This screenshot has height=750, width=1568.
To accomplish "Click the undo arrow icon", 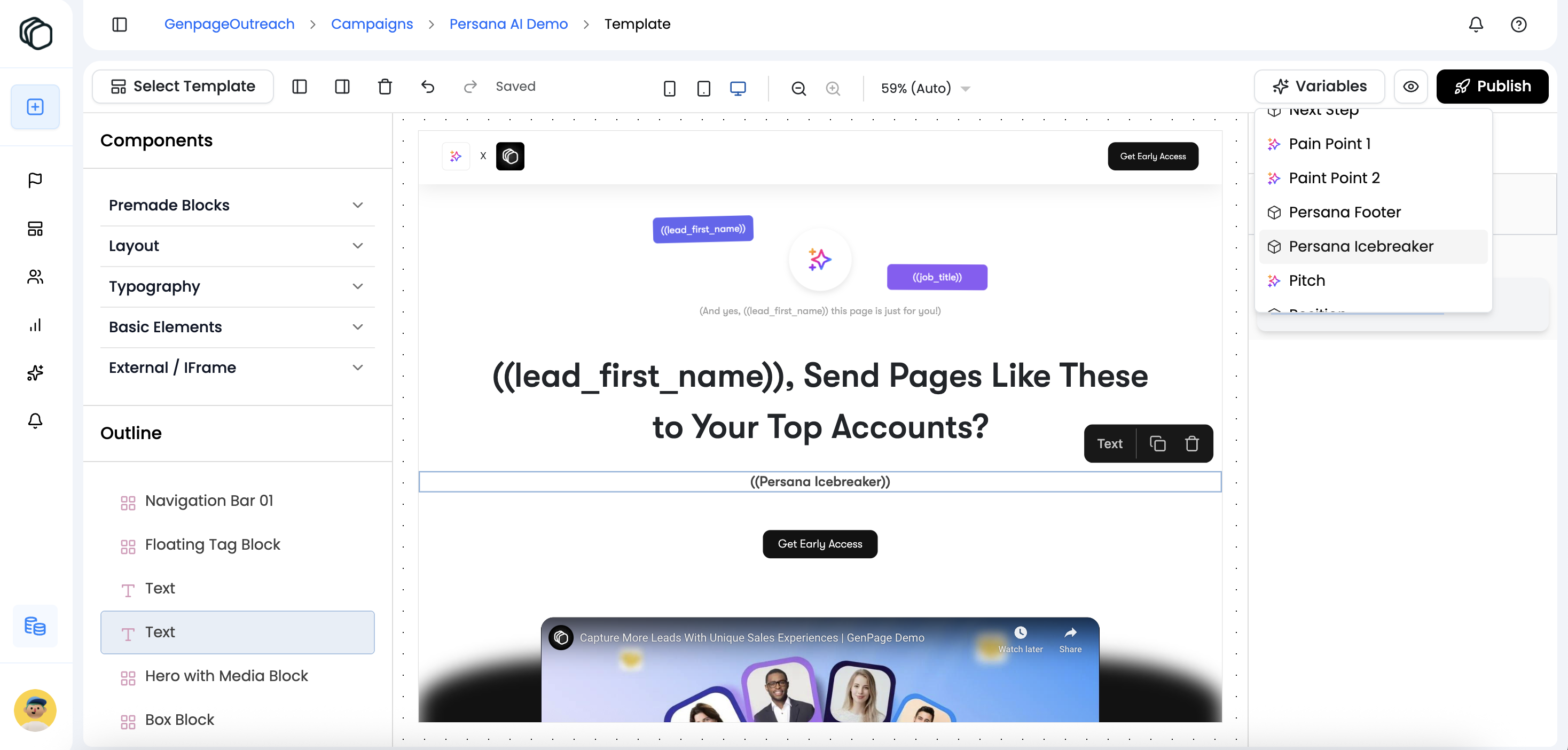I will tap(427, 87).
